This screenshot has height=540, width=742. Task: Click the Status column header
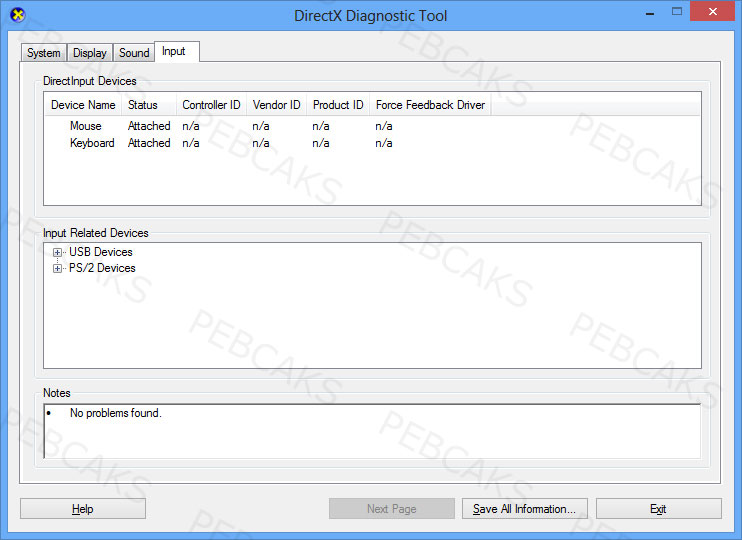coord(149,105)
